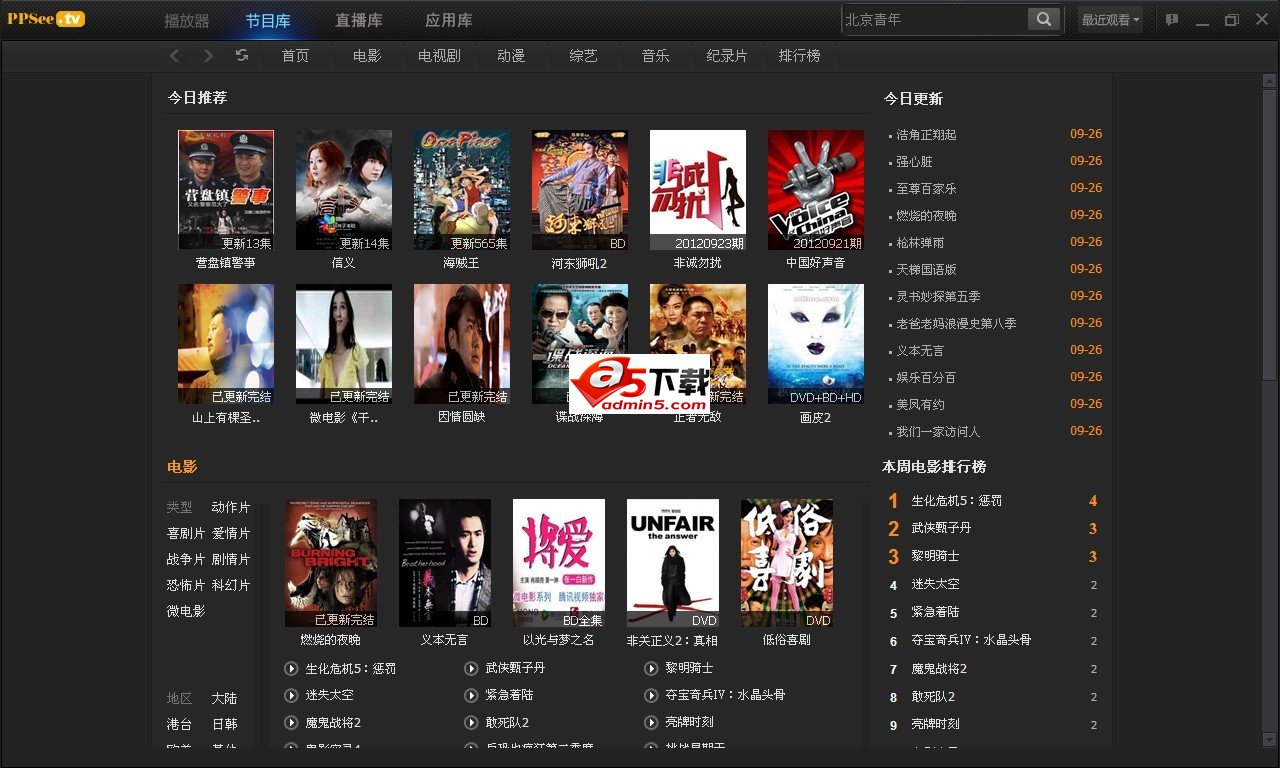This screenshot has height=768, width=1280.
Task: Open the 排行榜 menu item
Action: (x=799, y=56)
